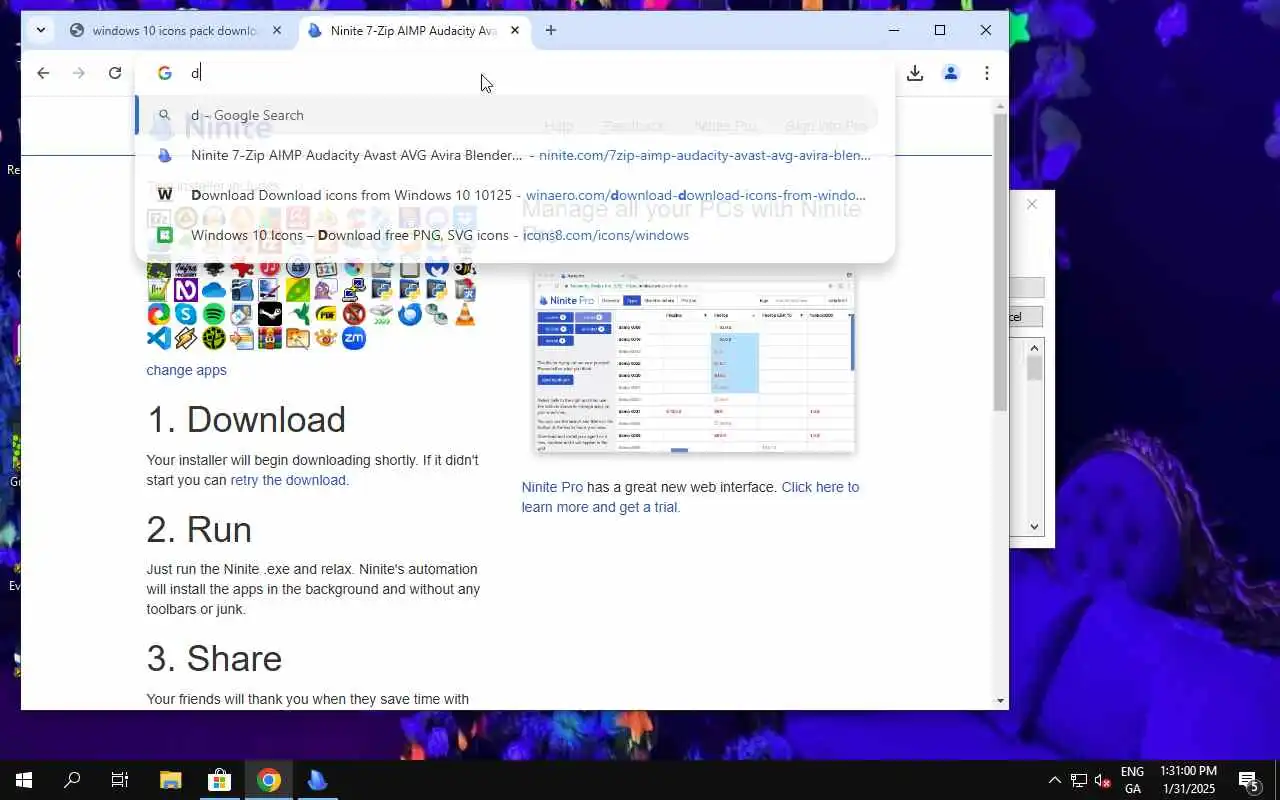Click the volume icon in system tray
This screenshot has height=800, width=1280.
click(1103, 780)
